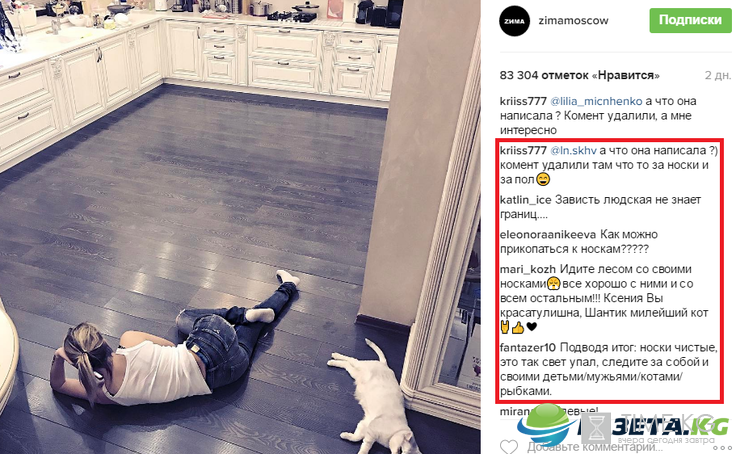Click the three-dot more options icon

click(x=723, y=446)
